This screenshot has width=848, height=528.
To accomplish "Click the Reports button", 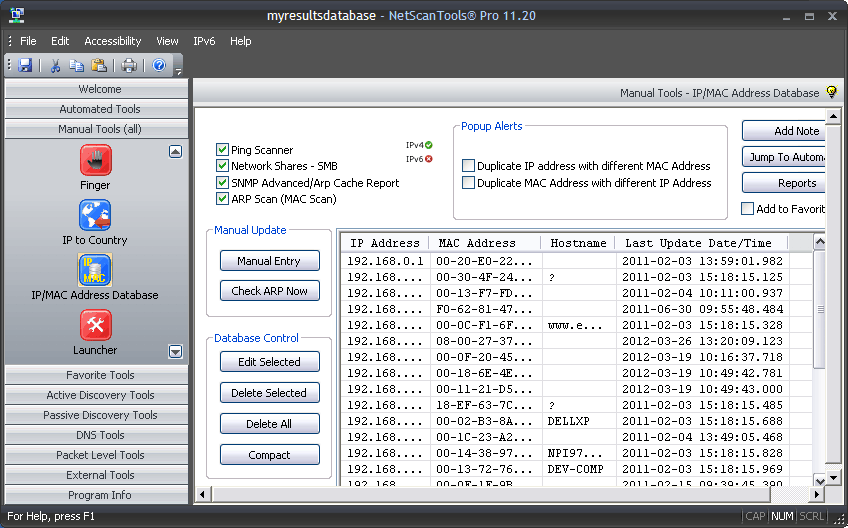I will pos(784,183).
